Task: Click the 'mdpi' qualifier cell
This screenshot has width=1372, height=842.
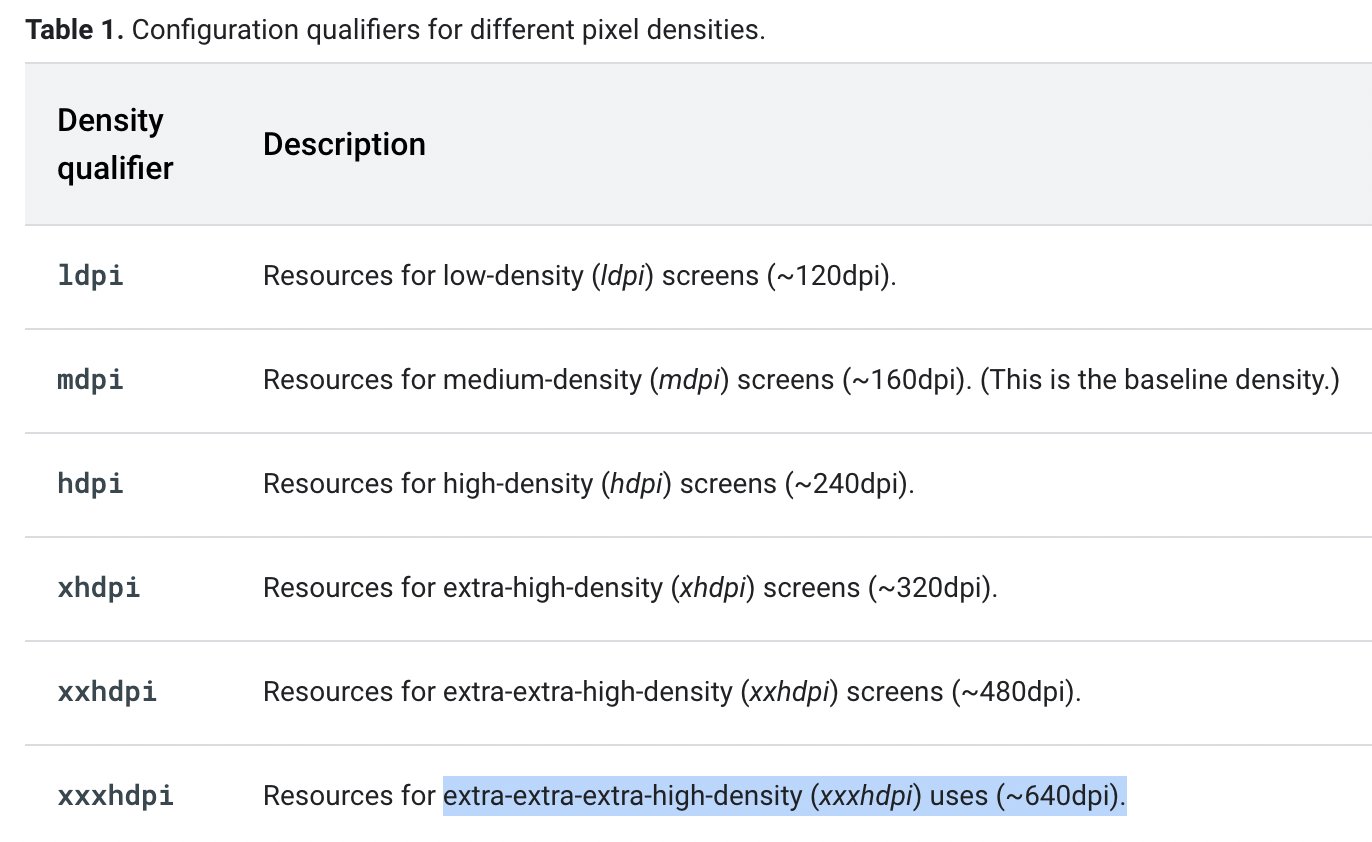Action: [90, 380]
